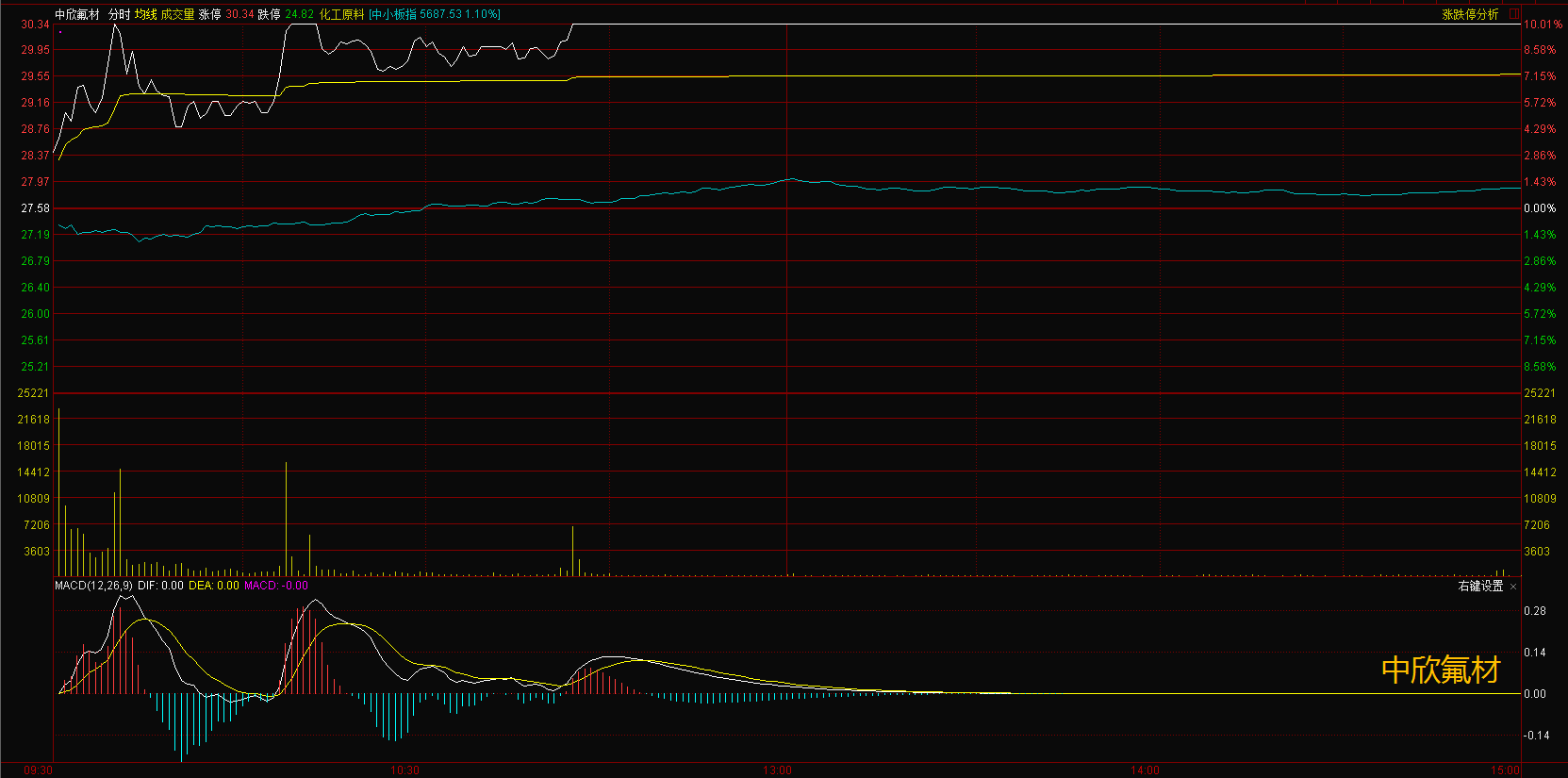Click the split-panel icon beside 涨跌停分析
Image resolution: width=1568 pixels, height=778 pixels.
(1514, 14)
